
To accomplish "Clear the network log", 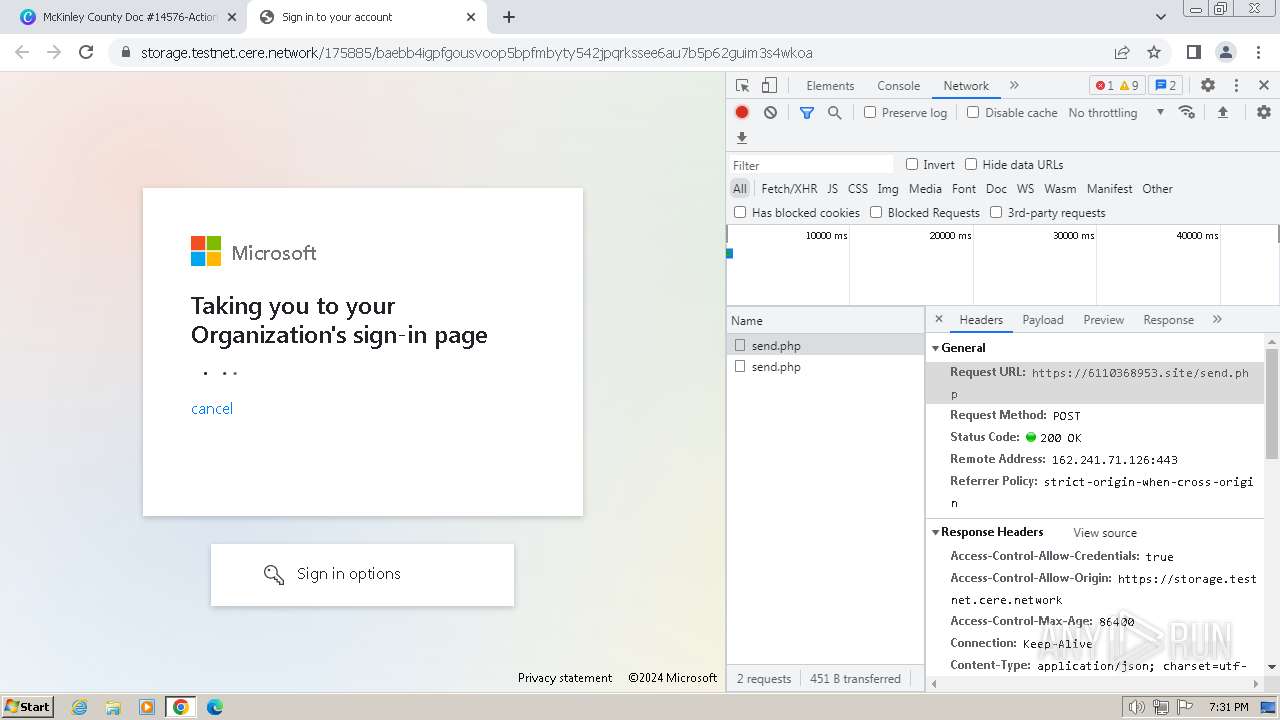I will (770, 113).
